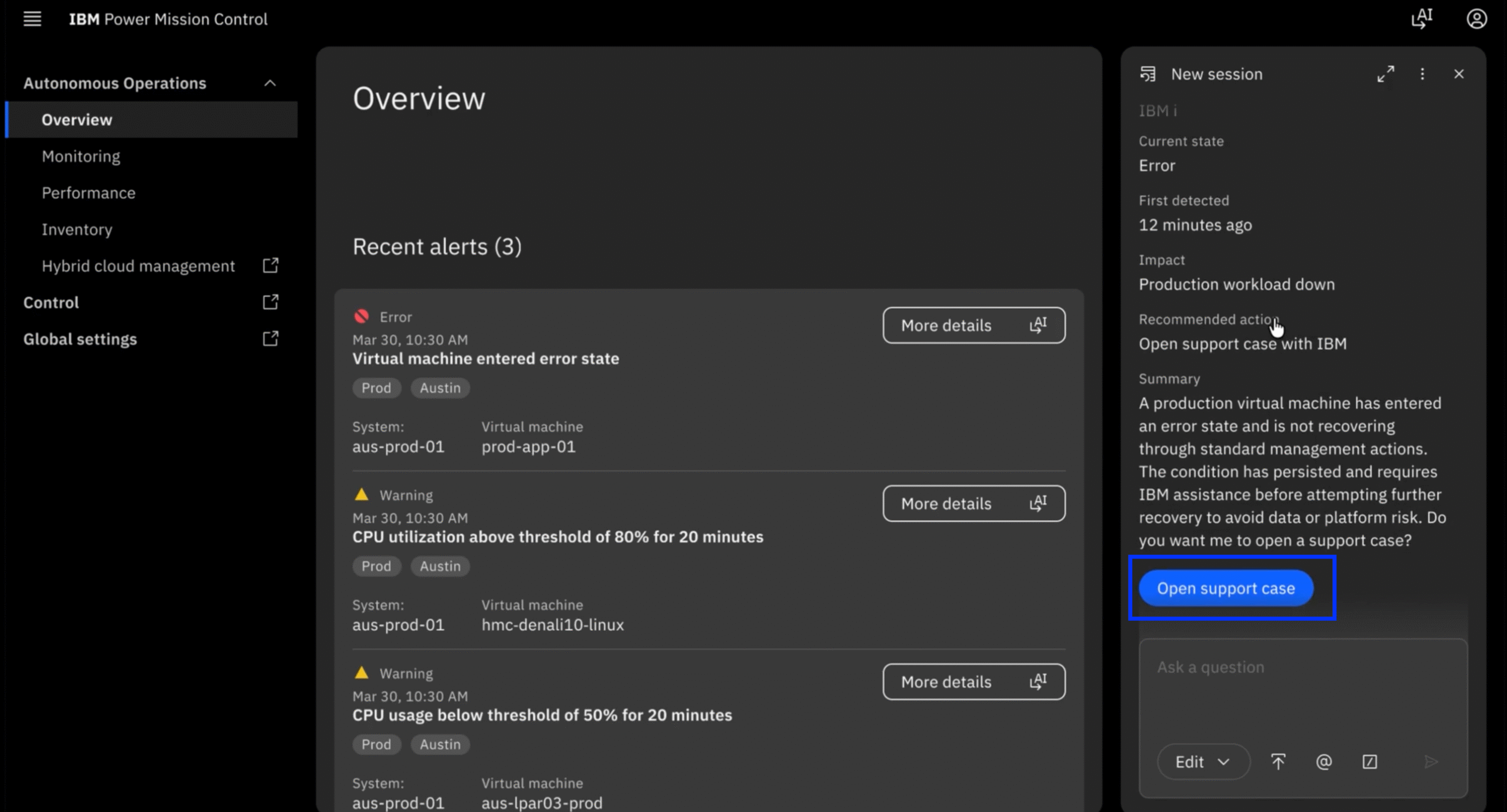Click the New session chat icon
This screenshot has height=812, width=1507.
pyautogui.click(x=1147, y=74)
